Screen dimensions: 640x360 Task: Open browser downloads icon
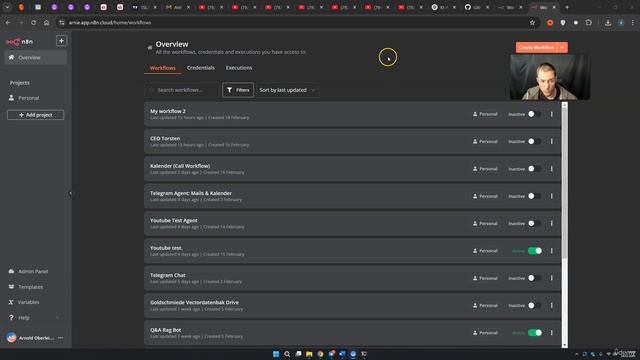608,23
